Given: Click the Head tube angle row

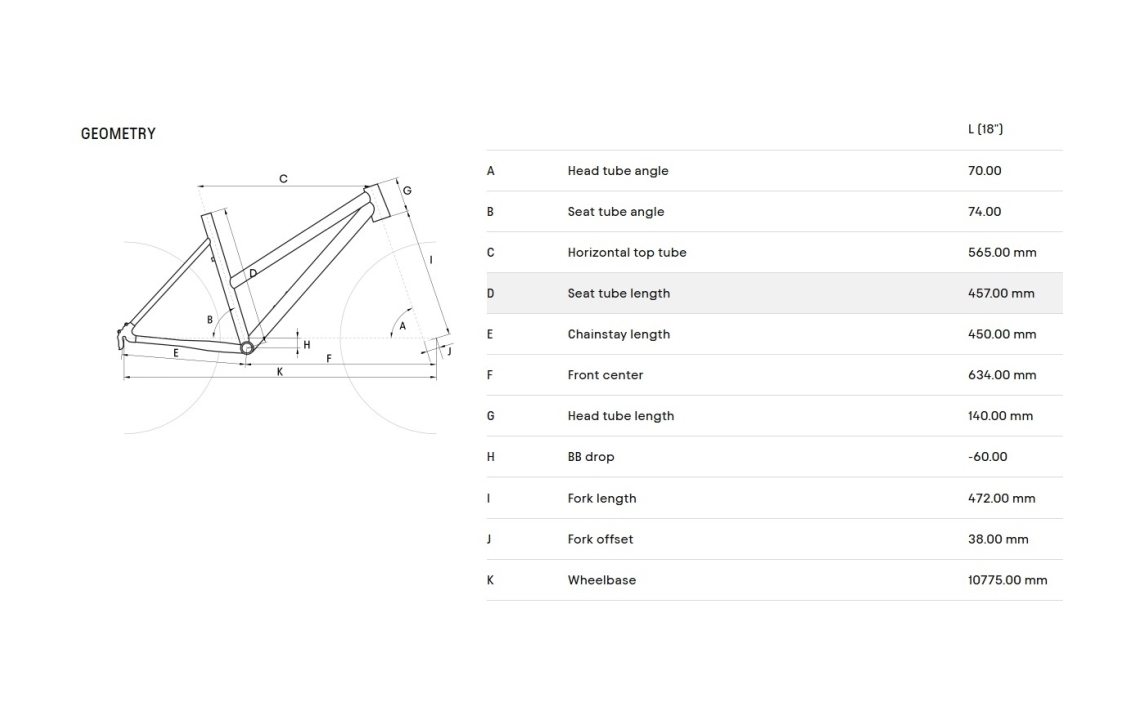Looking at the screenshot, I should 775,171.
